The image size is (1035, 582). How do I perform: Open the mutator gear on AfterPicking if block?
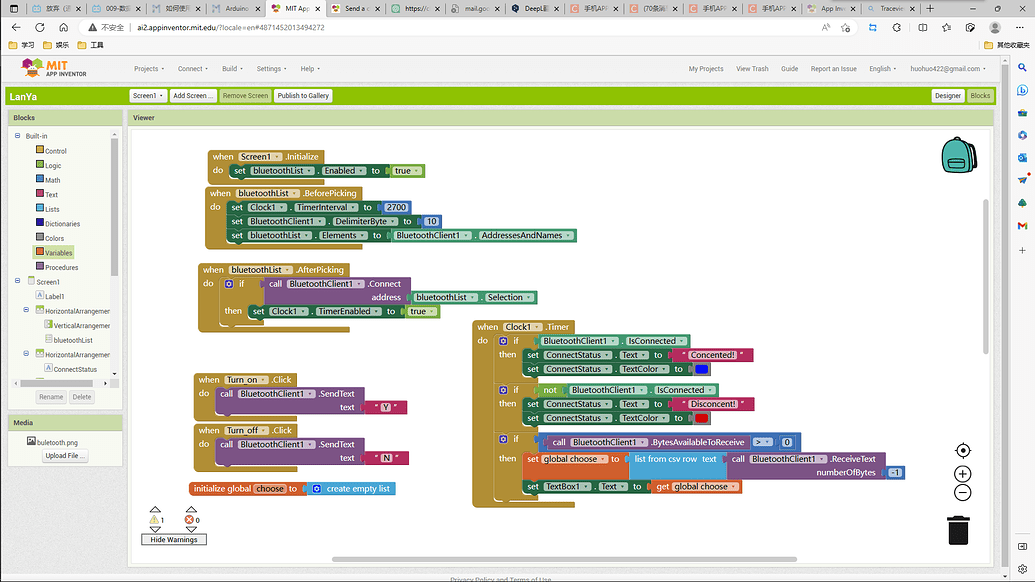[229, 284]
